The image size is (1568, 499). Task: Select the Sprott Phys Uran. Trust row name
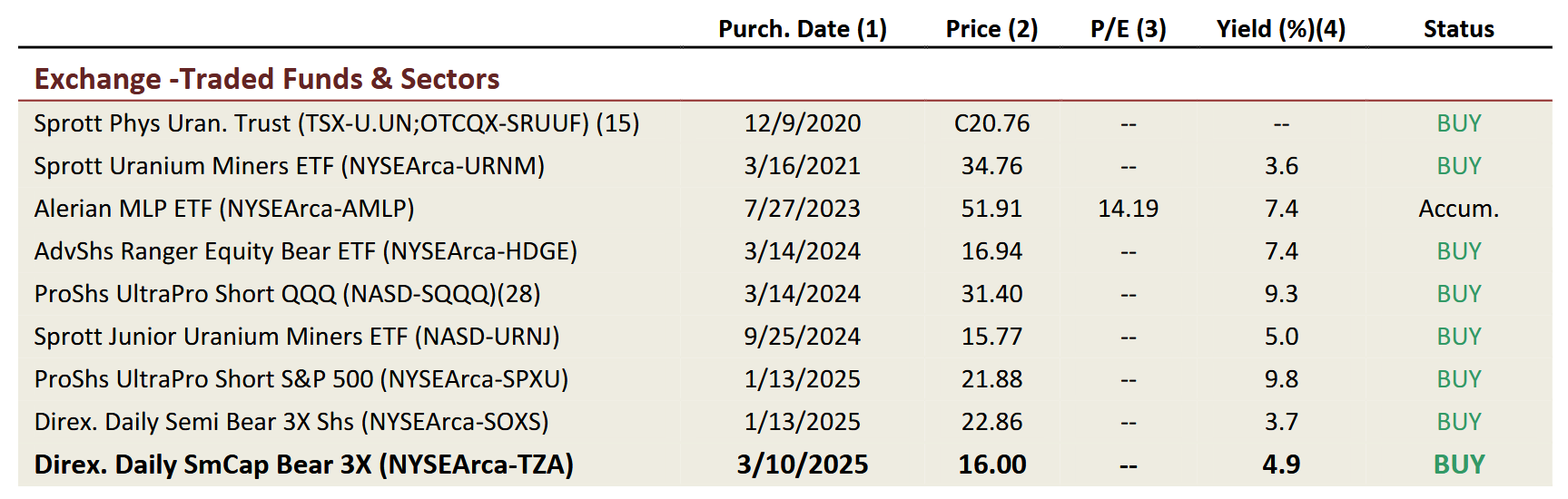336,123
